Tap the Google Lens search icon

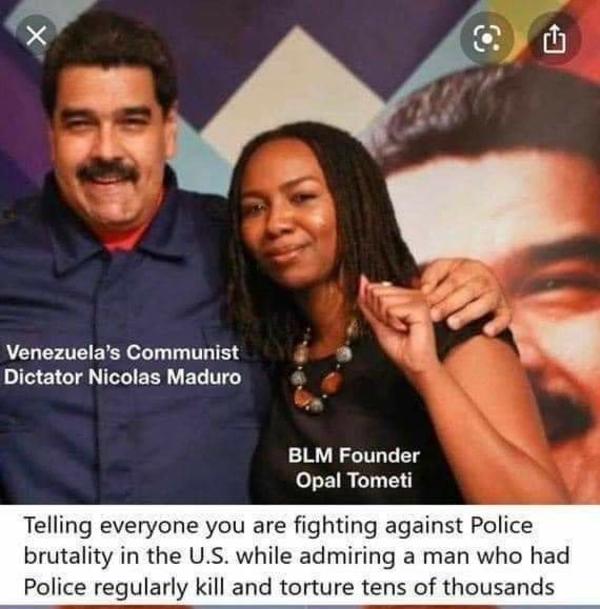click(487, 38)
